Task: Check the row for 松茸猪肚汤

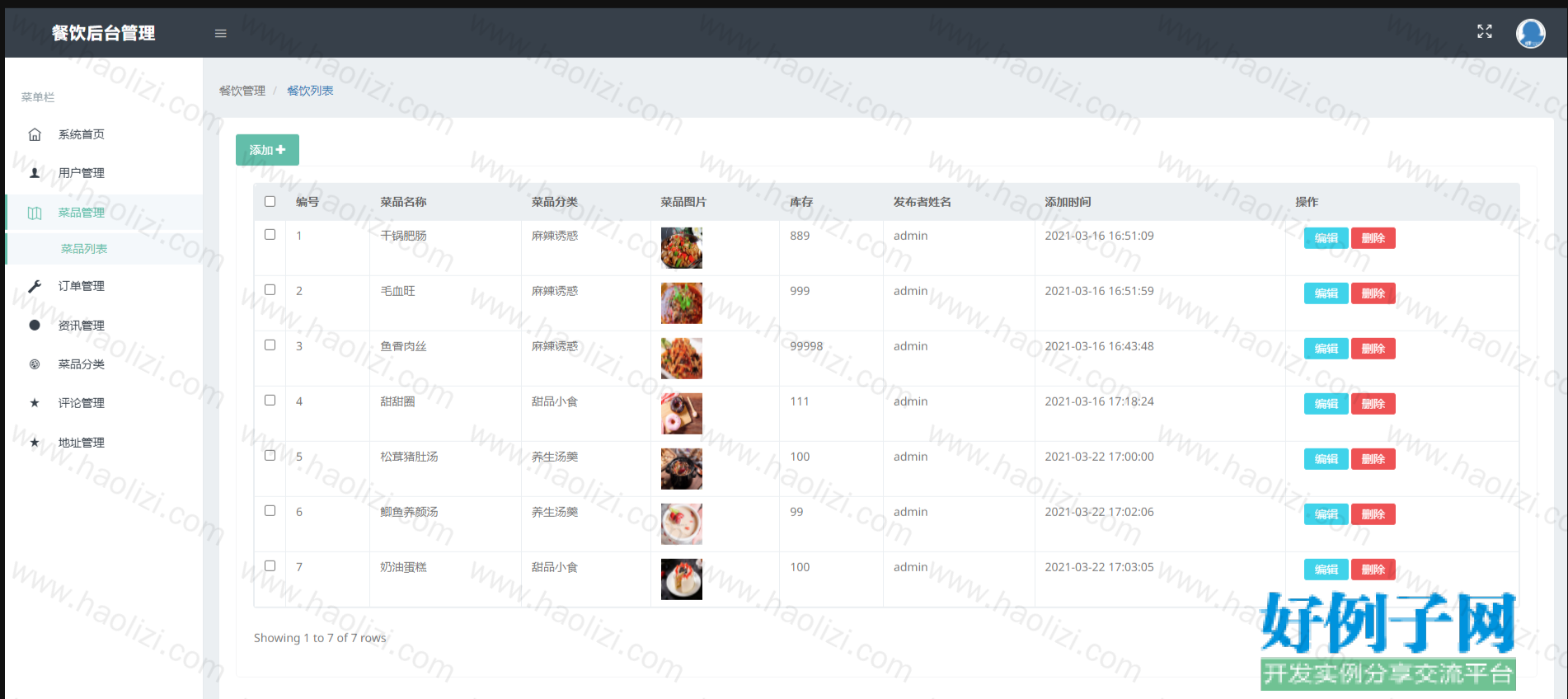Action: [x=270, y=455]
